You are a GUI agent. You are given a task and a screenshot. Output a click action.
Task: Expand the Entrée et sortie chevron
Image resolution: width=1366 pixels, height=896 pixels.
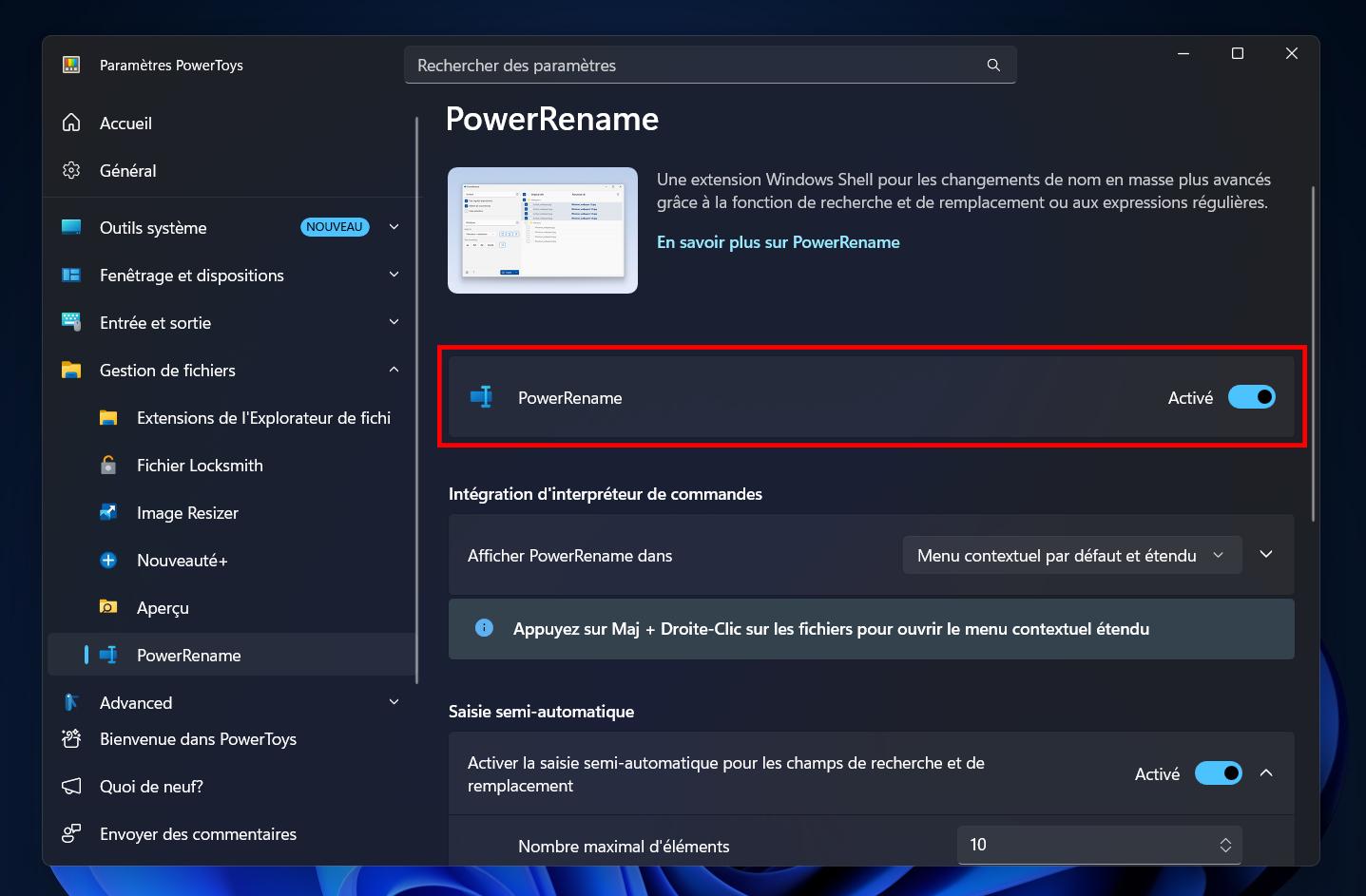pyautogui.click(x=394, y=322)
